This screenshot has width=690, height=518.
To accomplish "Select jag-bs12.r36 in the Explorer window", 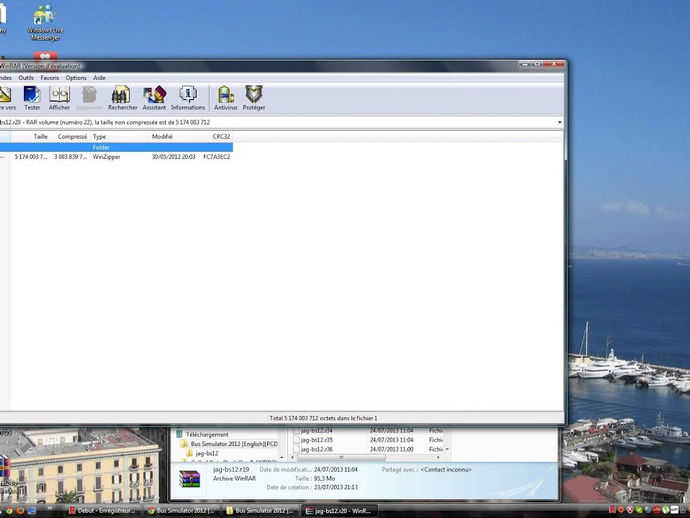I will [x=317, y=449].
